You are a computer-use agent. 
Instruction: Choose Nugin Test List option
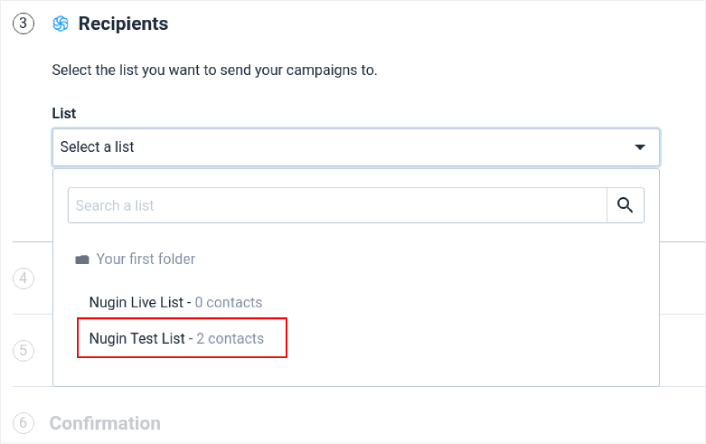[x=176, y=338]
